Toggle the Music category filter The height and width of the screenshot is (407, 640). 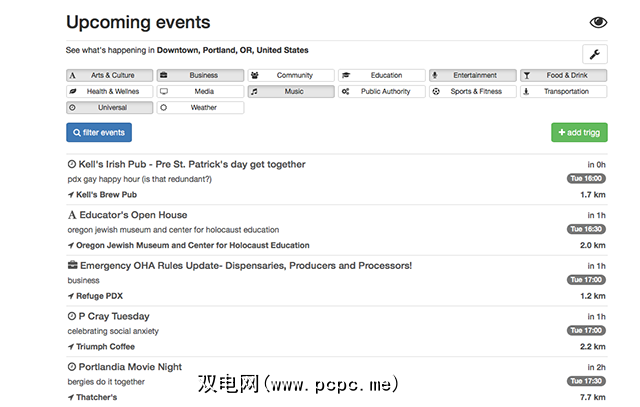290,91
